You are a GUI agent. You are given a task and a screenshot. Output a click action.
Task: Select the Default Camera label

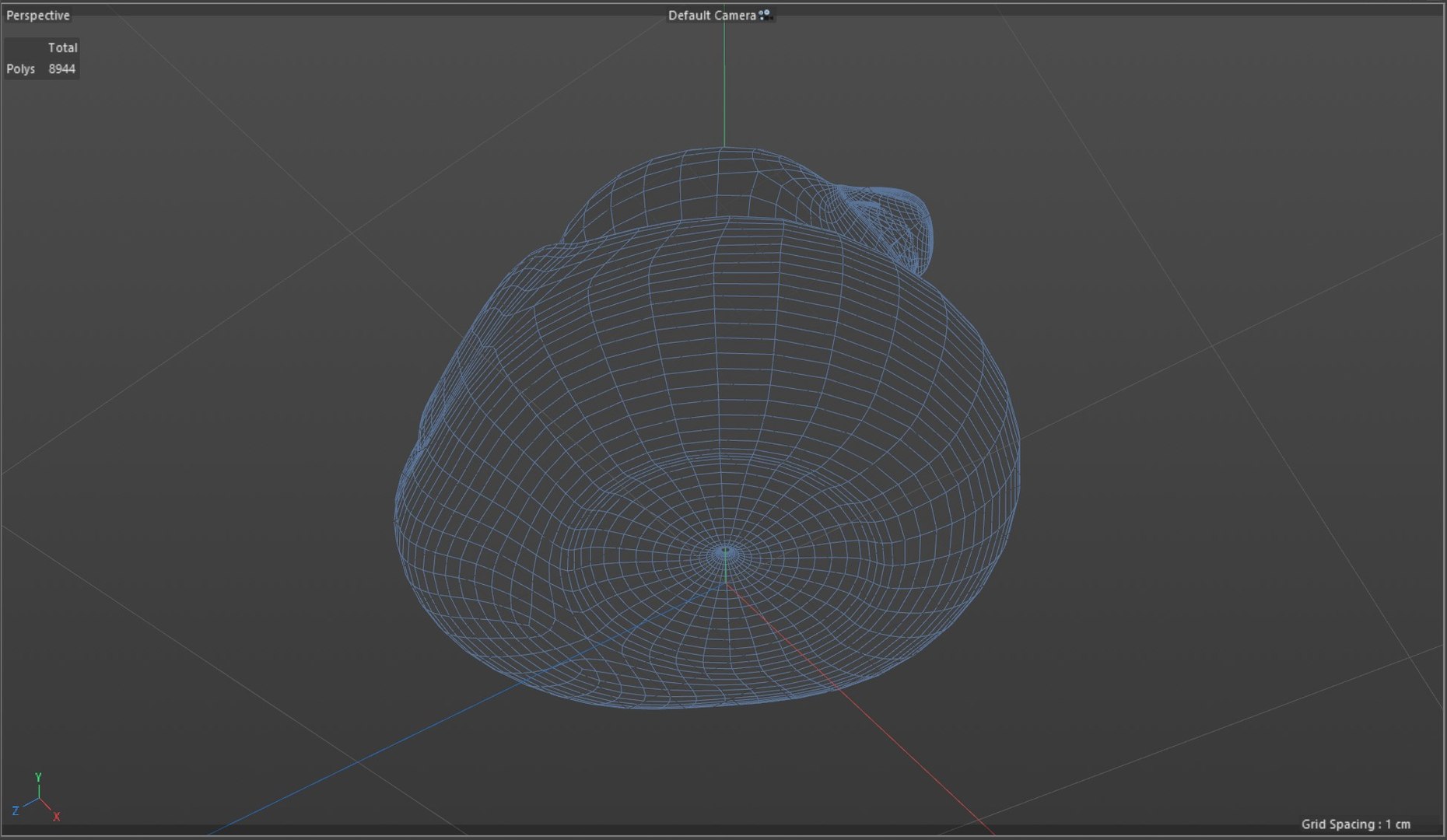(x=712, y=16)
